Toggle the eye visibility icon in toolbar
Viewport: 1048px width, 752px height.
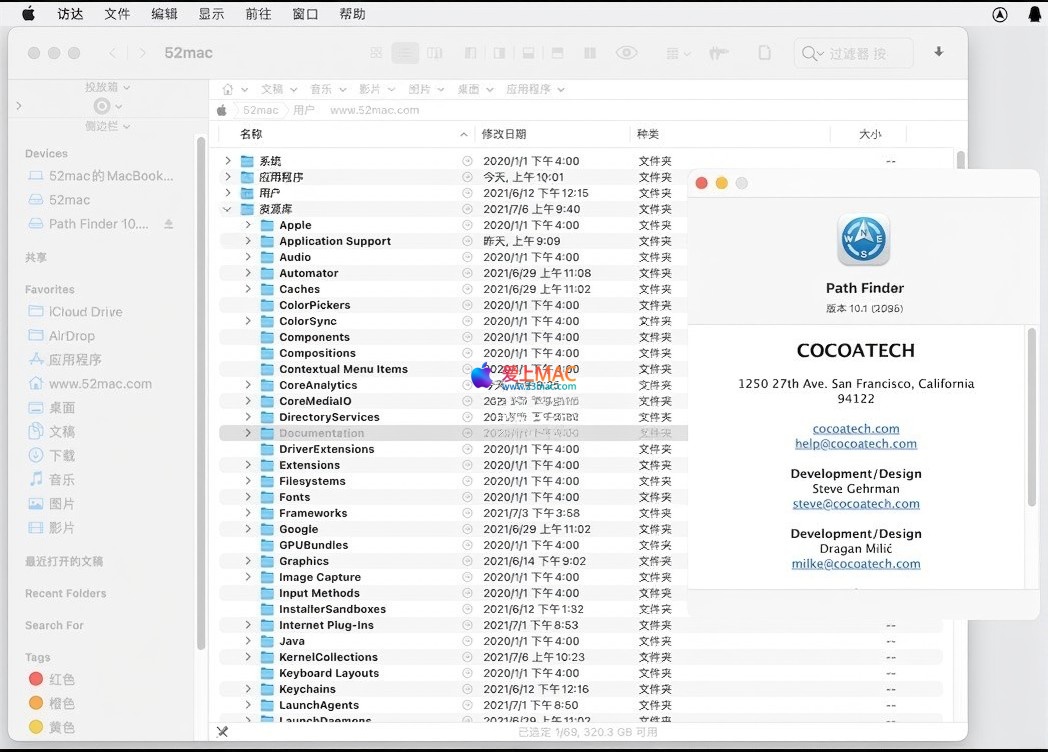627,53
